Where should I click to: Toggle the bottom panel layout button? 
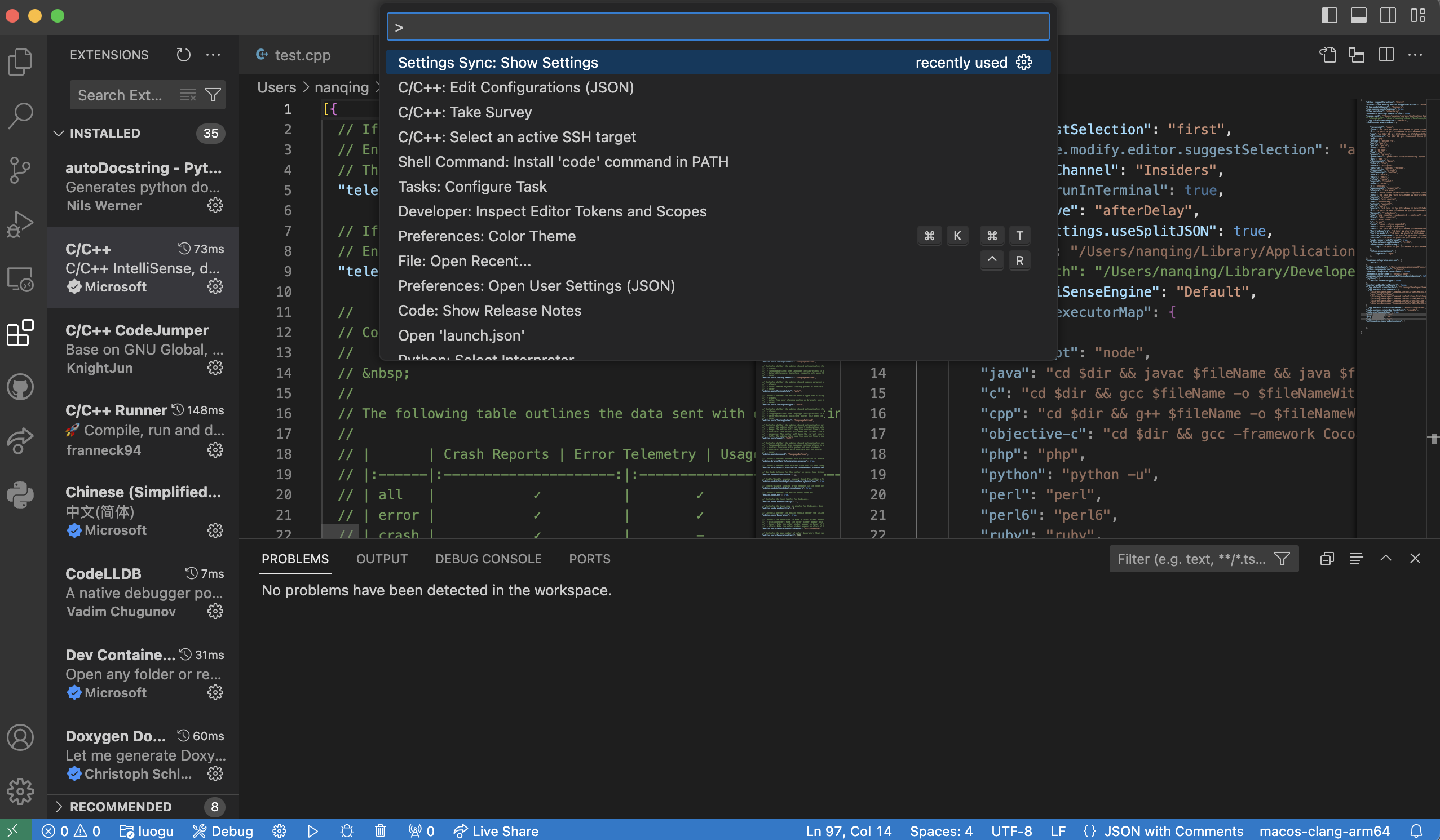1358,15
